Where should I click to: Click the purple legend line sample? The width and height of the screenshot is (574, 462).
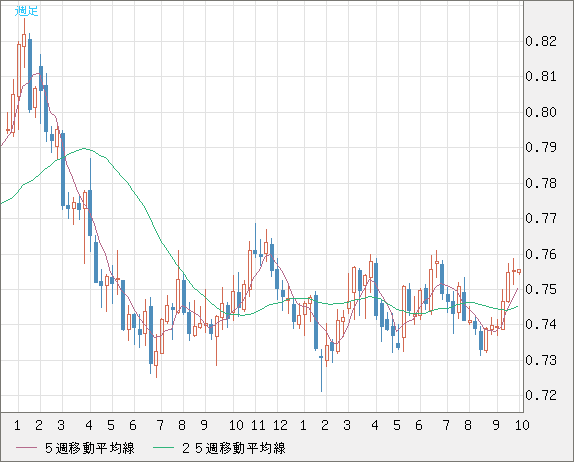tap(26, 448)
